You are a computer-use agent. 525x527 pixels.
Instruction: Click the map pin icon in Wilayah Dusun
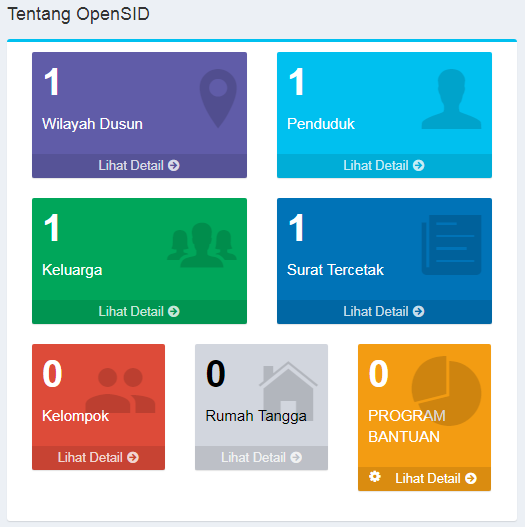tap(218, 98)
